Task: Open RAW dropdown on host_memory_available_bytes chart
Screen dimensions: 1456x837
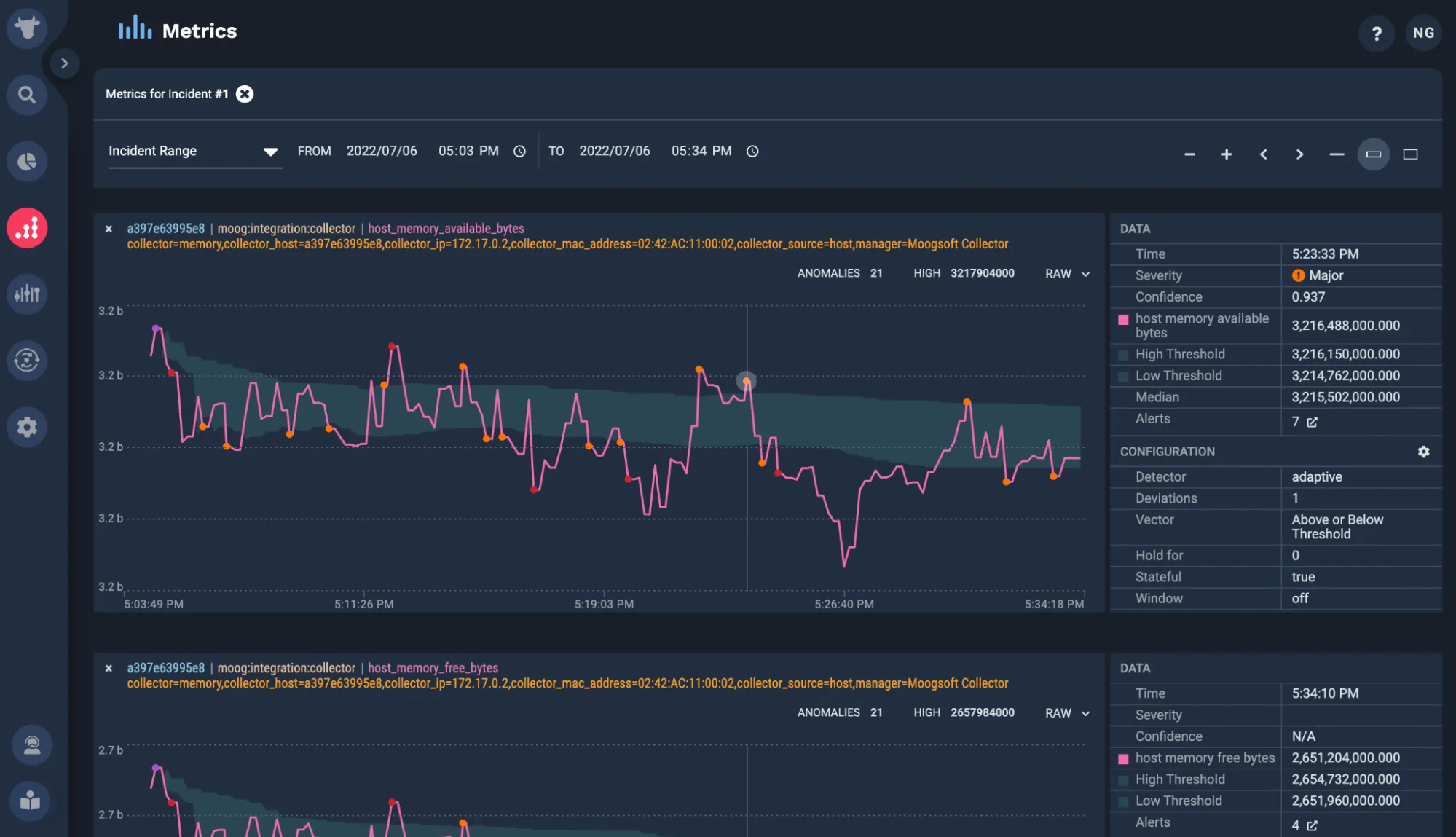Action: click(1068, 274)
